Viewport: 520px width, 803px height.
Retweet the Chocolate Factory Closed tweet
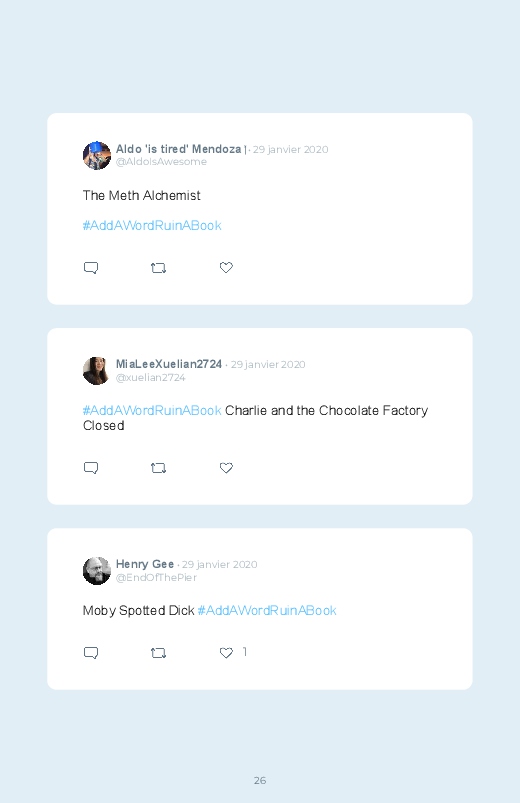pyautogui.click(x=158, y=468)
